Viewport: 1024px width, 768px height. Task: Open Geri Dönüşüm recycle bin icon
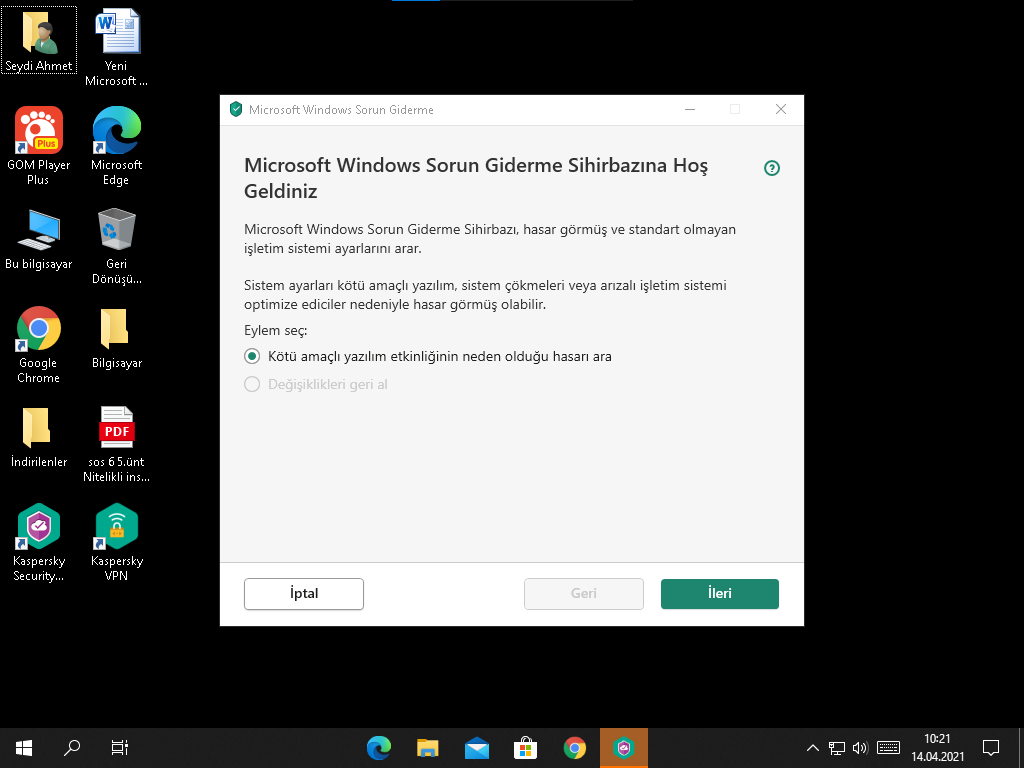click(116, 246)
